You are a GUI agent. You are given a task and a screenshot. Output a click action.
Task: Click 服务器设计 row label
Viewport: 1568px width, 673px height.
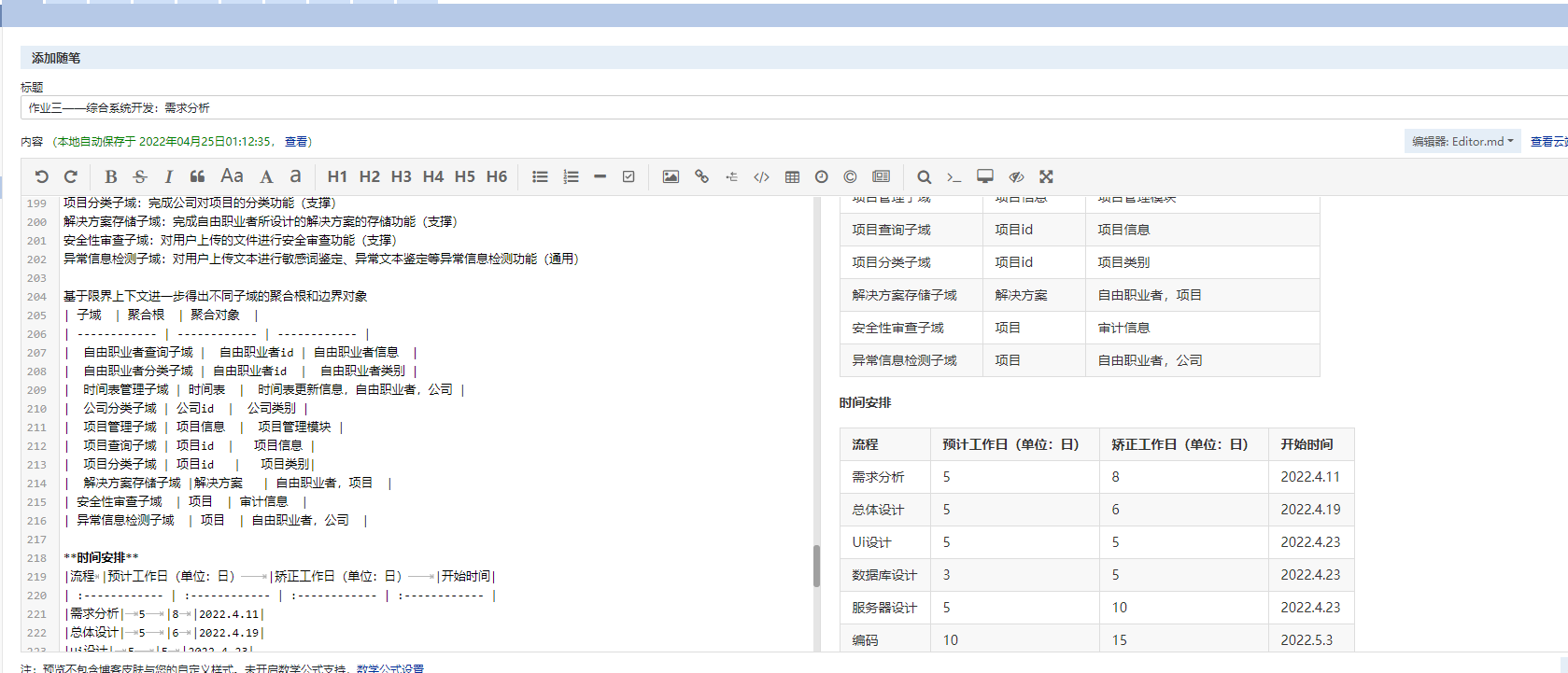(x=884, y=607)
